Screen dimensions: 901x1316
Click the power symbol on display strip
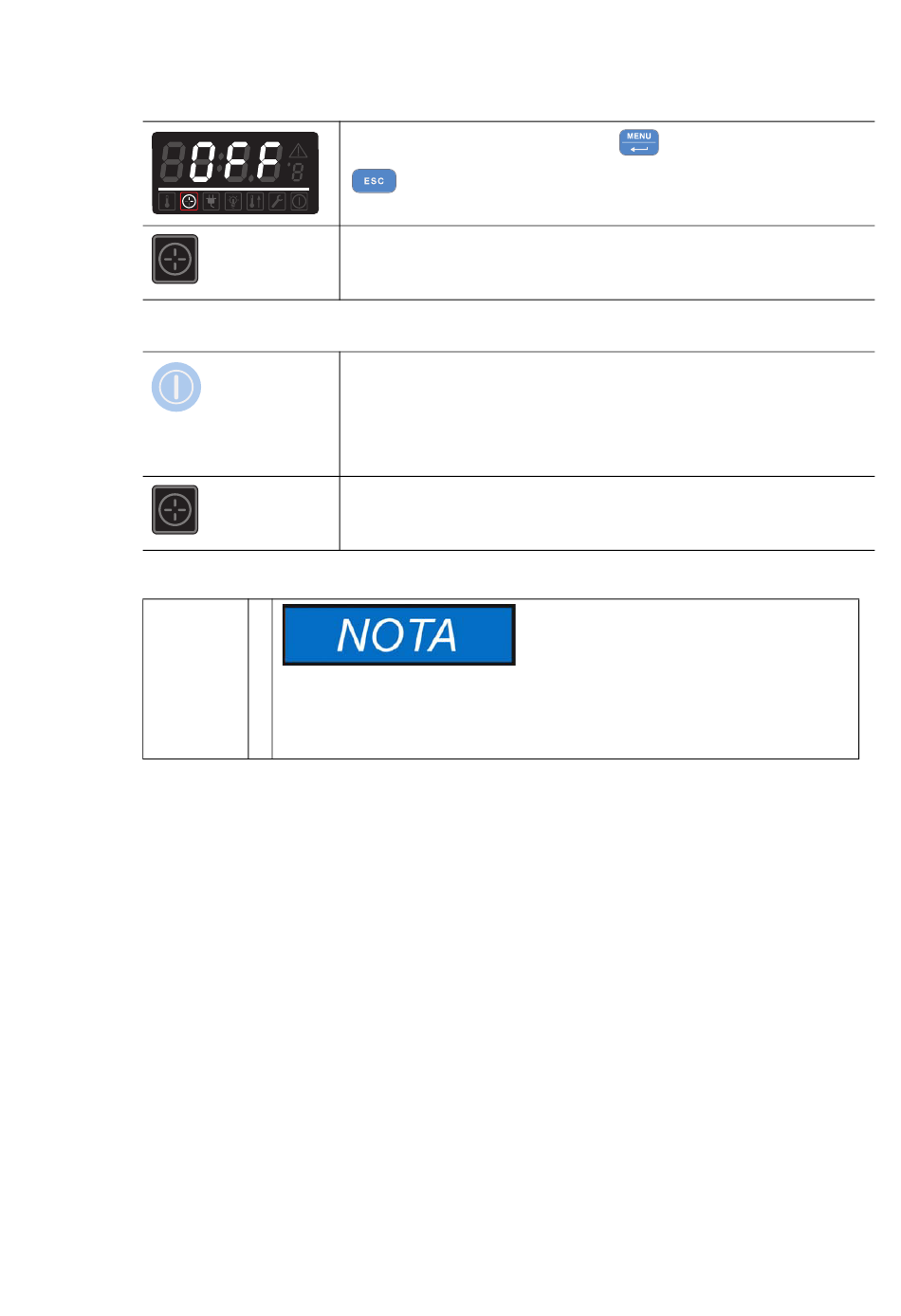click(299, 201)
